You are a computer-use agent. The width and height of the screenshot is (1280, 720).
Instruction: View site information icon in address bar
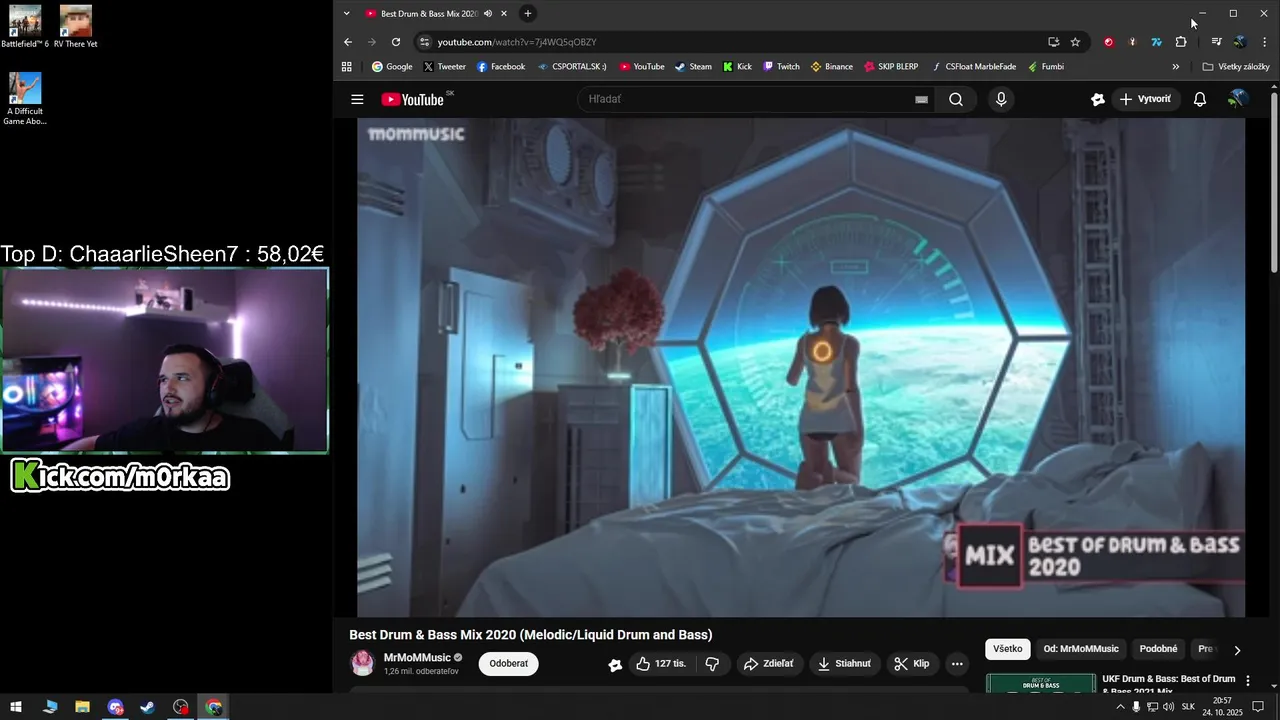pyautogui.click(x=424, y=42)
